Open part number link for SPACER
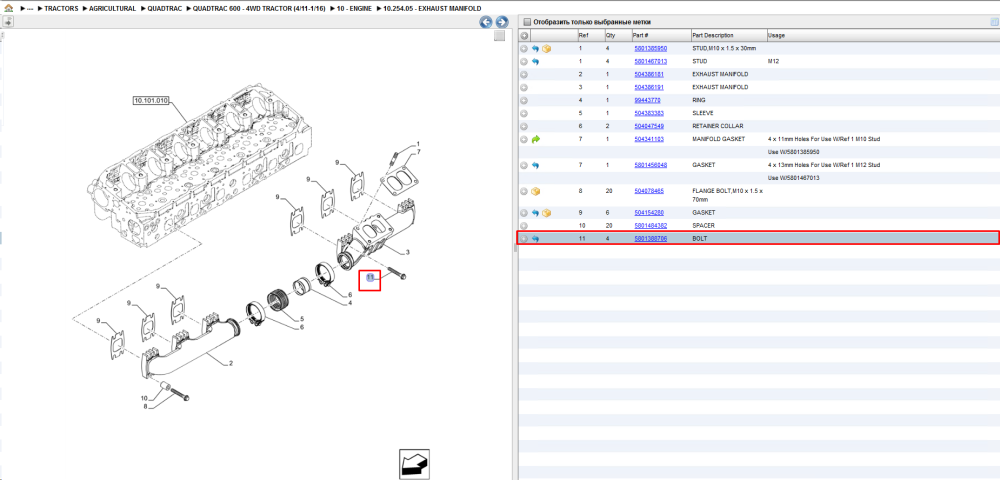Image resolution: width=1000 pixels, height=480 pixels. tap(651, 226)
